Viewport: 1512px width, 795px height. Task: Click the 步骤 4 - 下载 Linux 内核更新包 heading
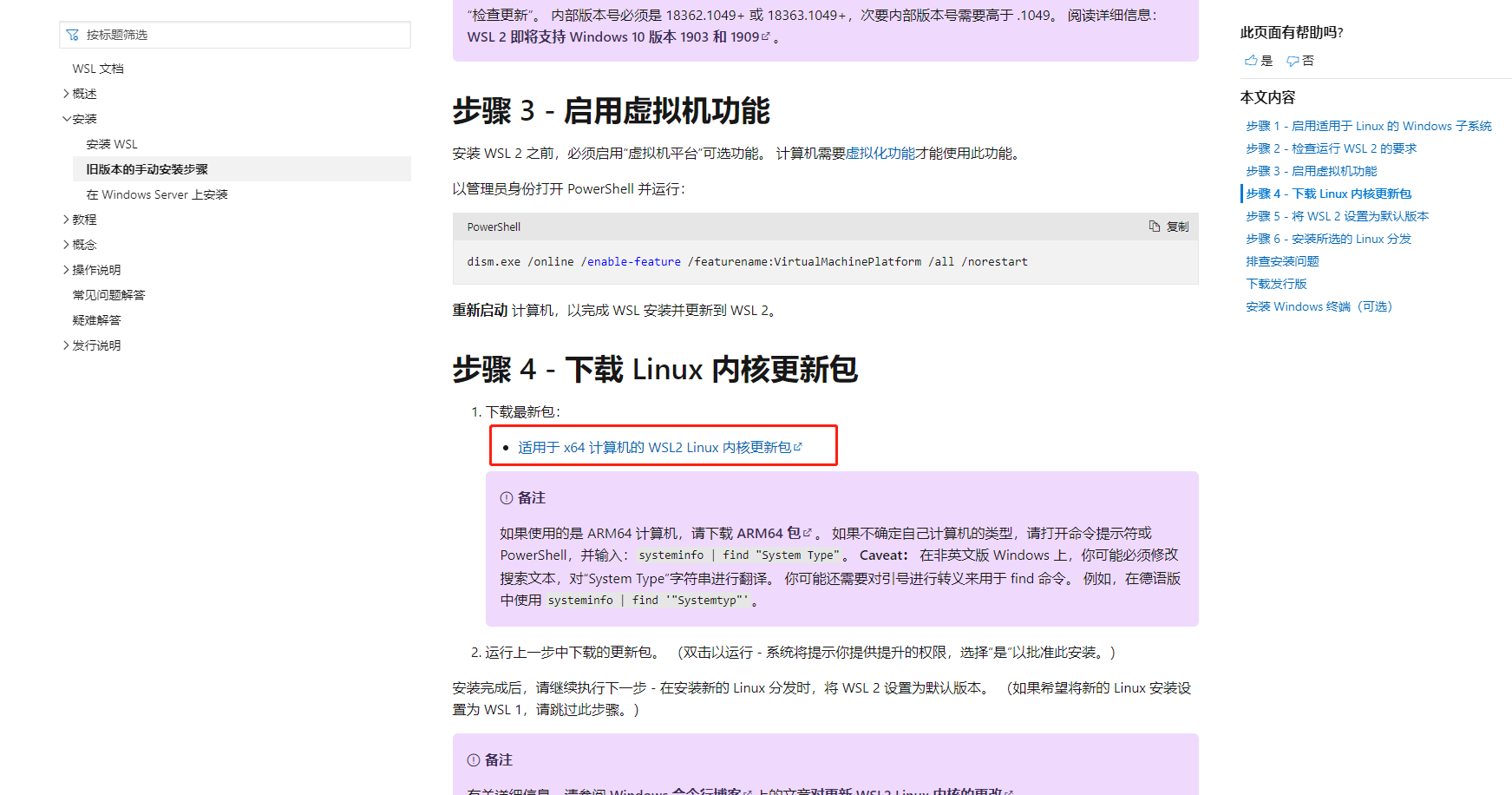click(655, 370)
